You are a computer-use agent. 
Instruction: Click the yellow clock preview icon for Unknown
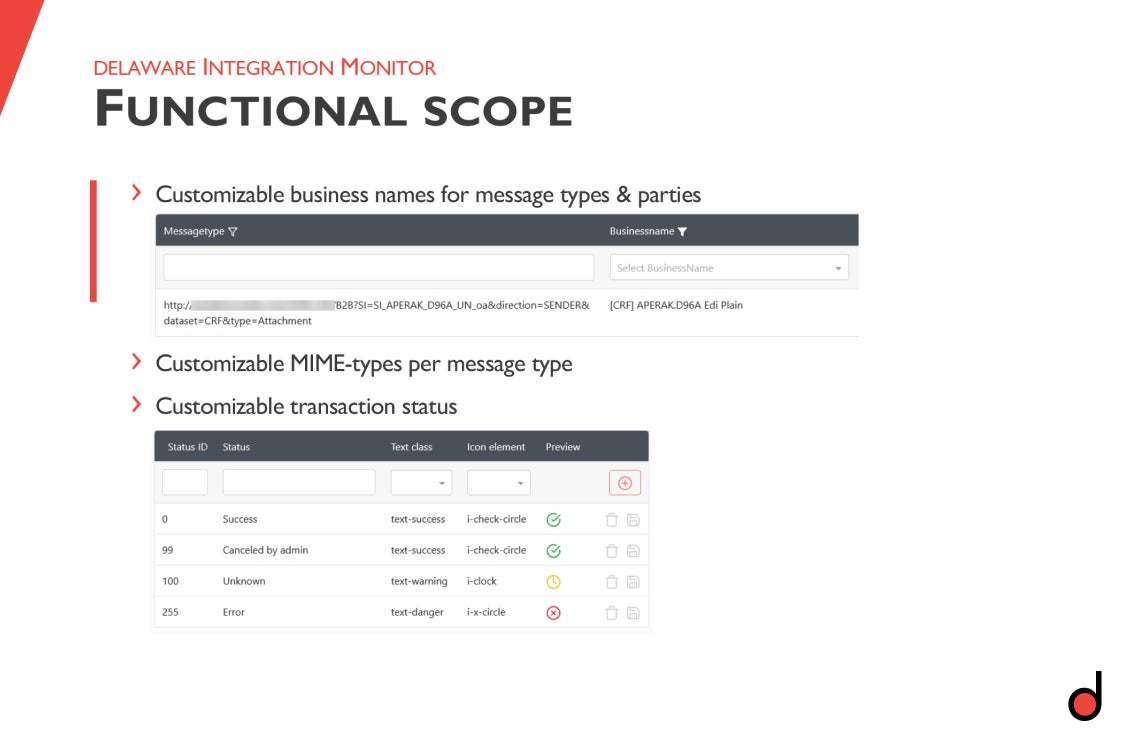click(x=553, y=582)
